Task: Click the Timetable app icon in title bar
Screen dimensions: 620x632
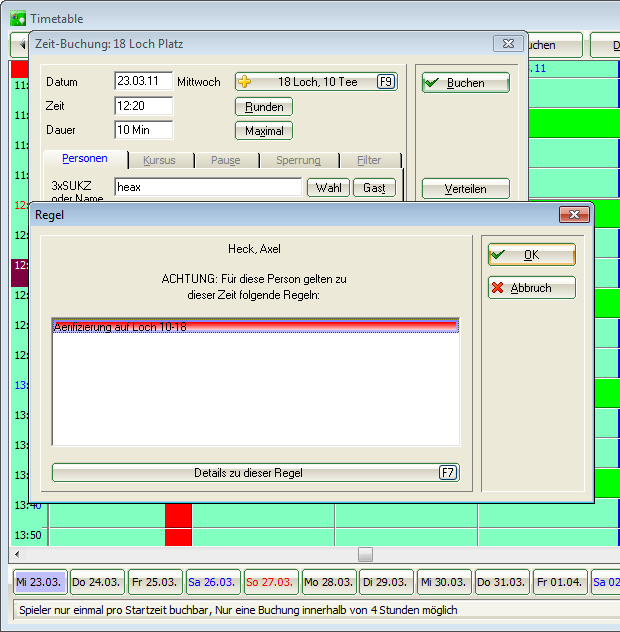Action: [x=17, y=16]
